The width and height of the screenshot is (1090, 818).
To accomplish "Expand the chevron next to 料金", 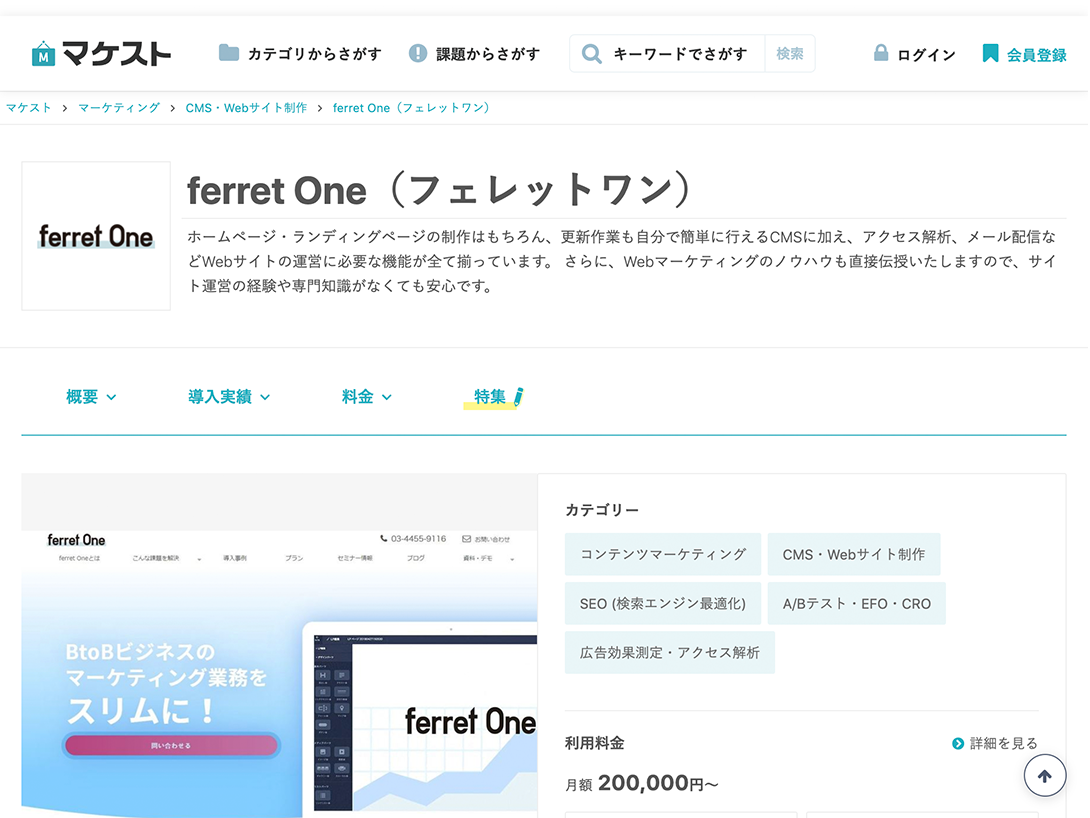I will pos(387,398).
